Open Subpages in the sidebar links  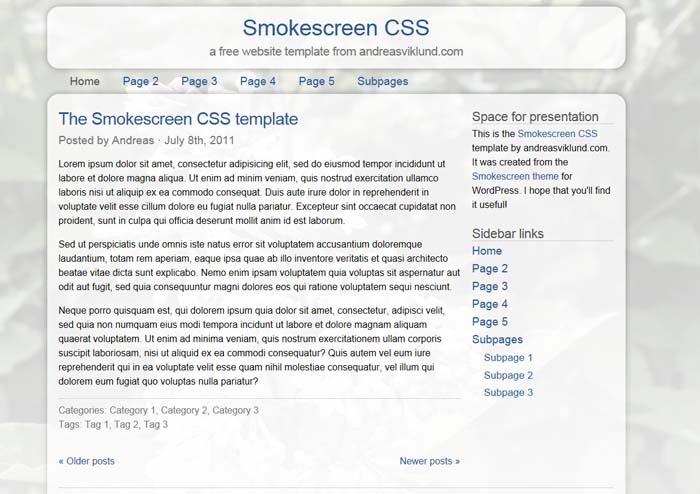[497, 340]
